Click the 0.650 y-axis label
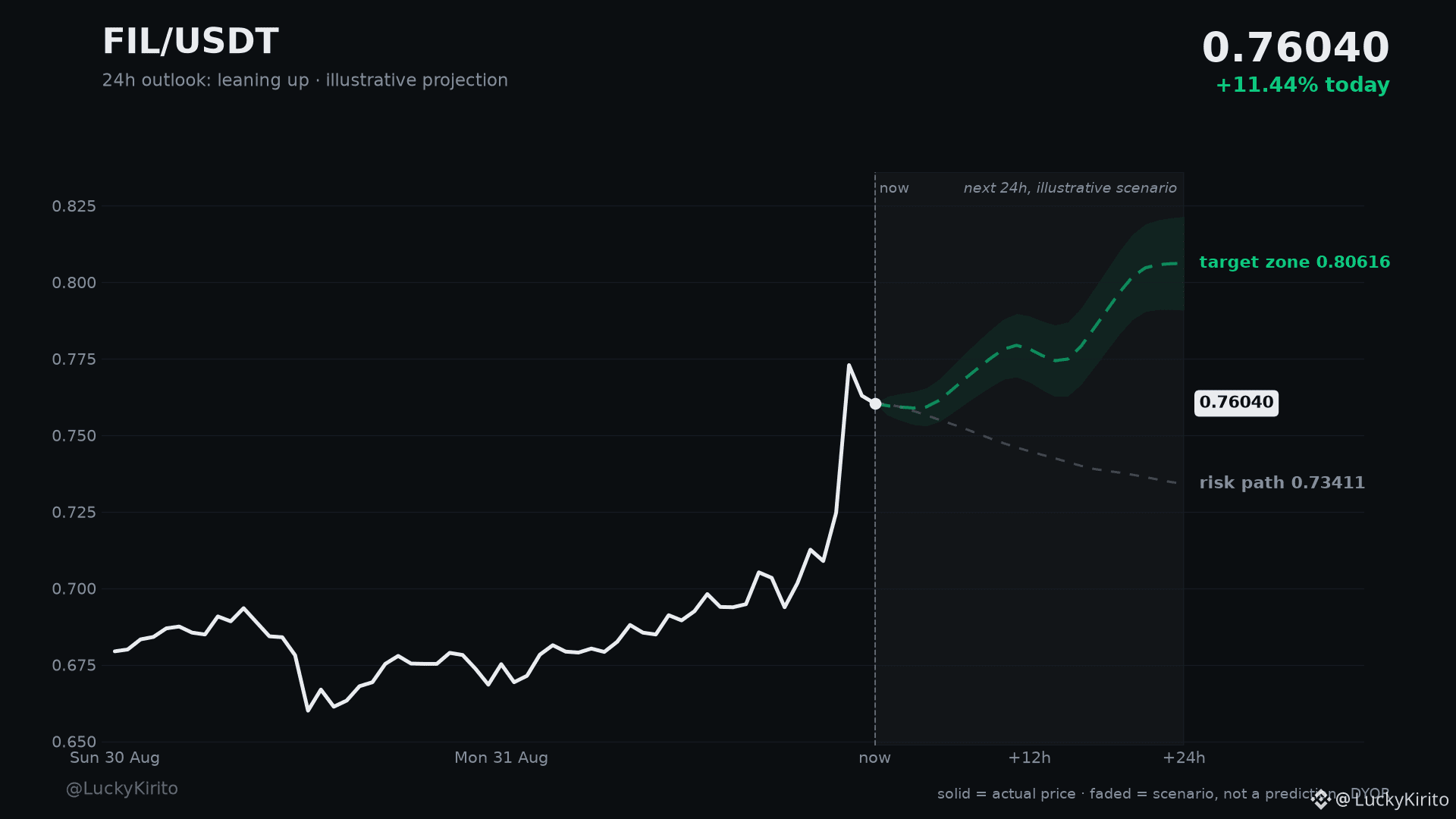 (x=74, y=742)
